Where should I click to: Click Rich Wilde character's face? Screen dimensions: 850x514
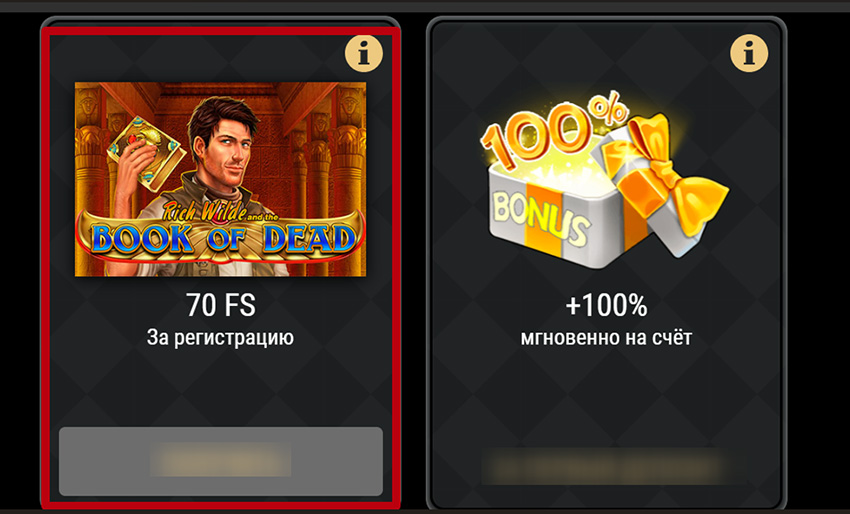pyautogui.click(x=229, y=146)
